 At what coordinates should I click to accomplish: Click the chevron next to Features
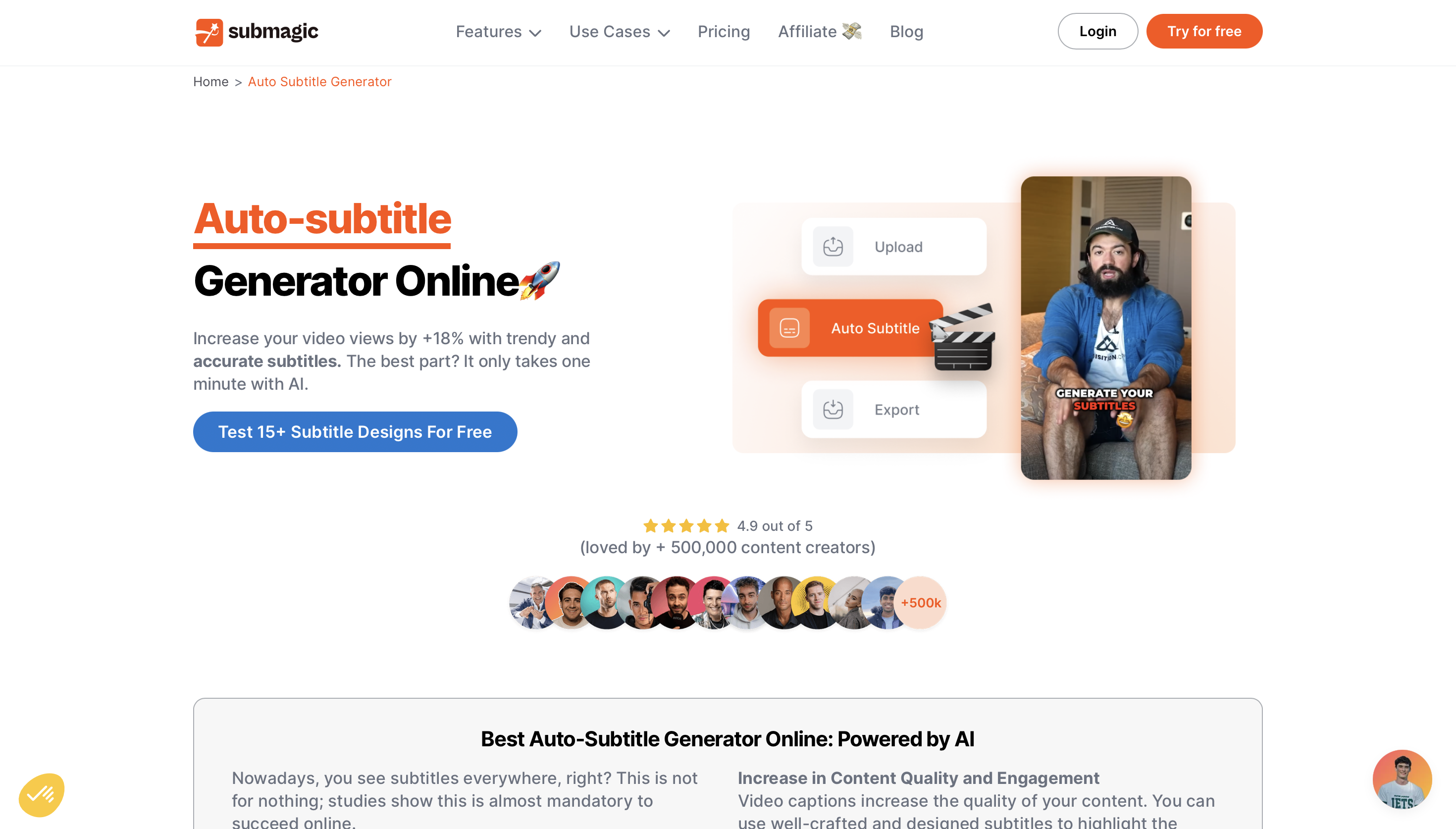click(534, 33)
